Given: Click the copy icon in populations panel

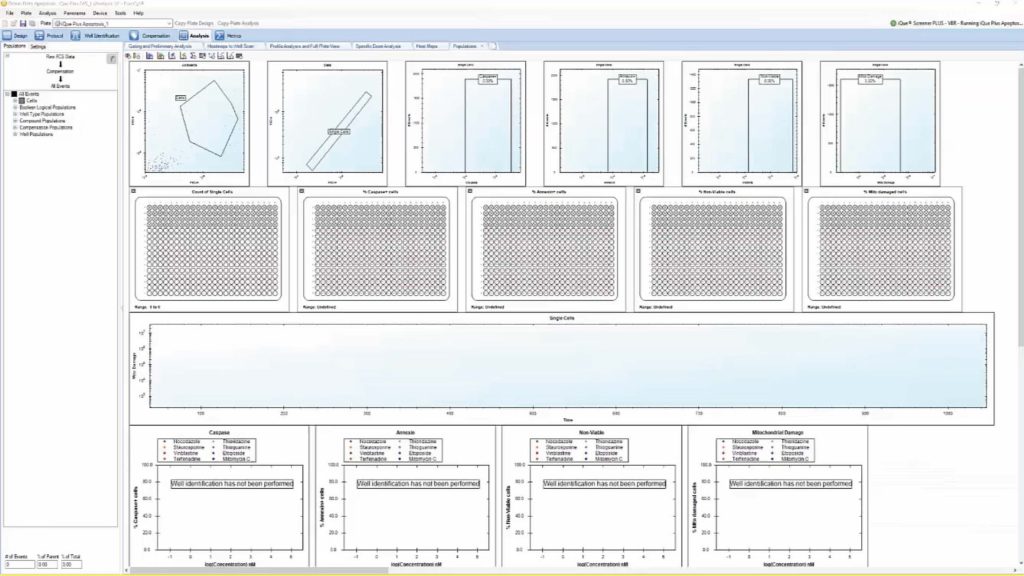Looking at the screenshot, I should tap(111, 60).
